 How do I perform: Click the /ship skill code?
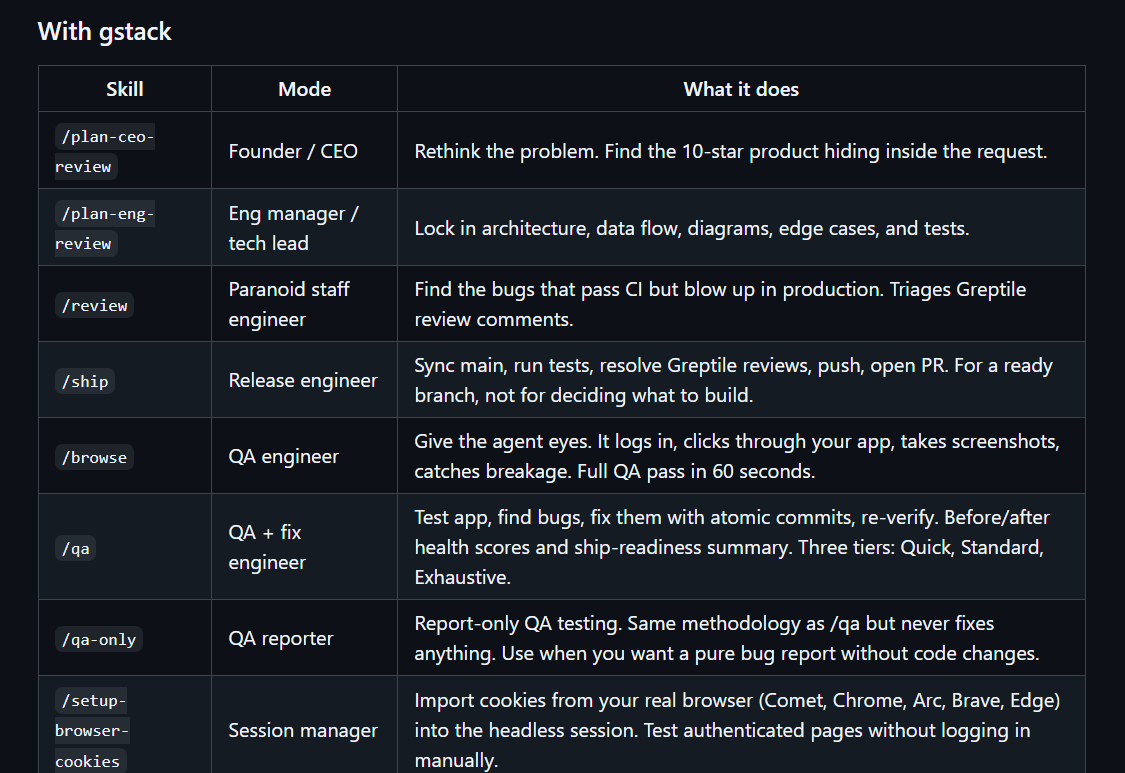click(85, 381)
